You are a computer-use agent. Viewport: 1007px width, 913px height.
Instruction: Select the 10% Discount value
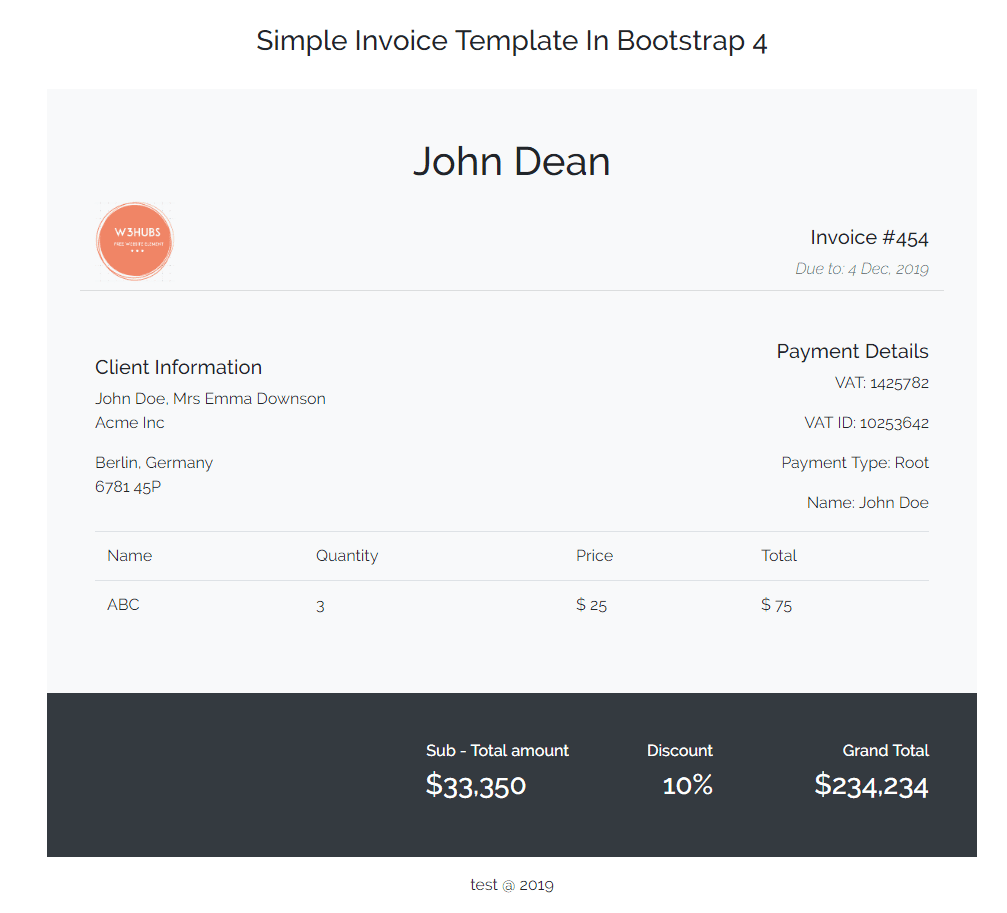686,785
